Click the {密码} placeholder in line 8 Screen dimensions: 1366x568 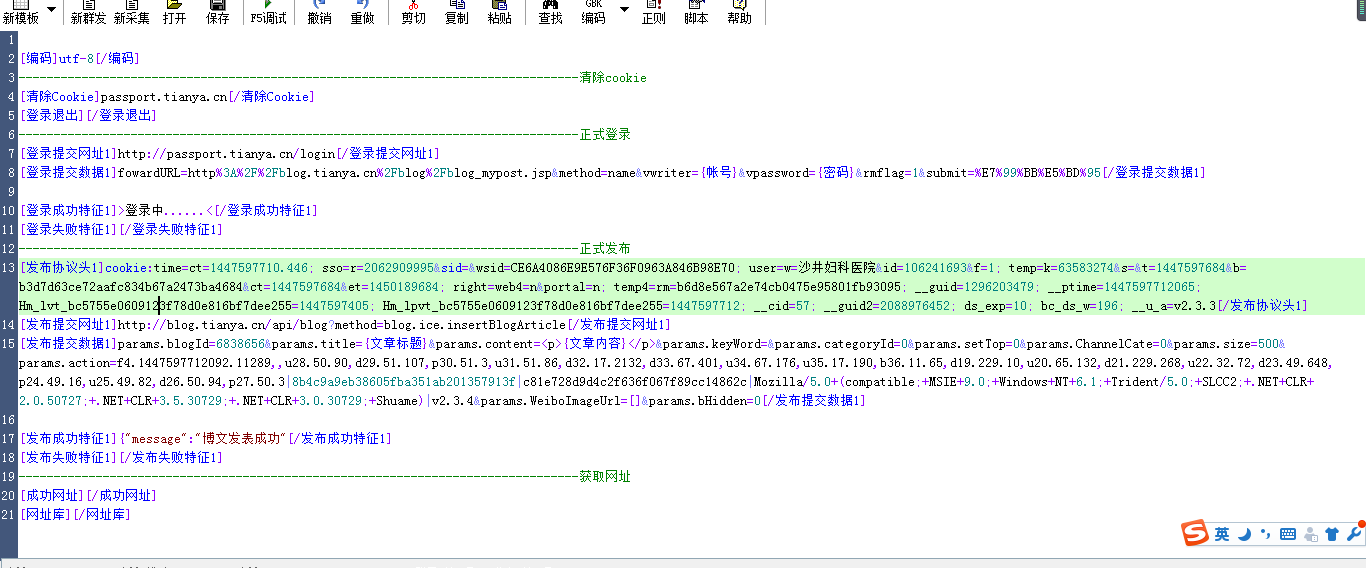point(837,173)
